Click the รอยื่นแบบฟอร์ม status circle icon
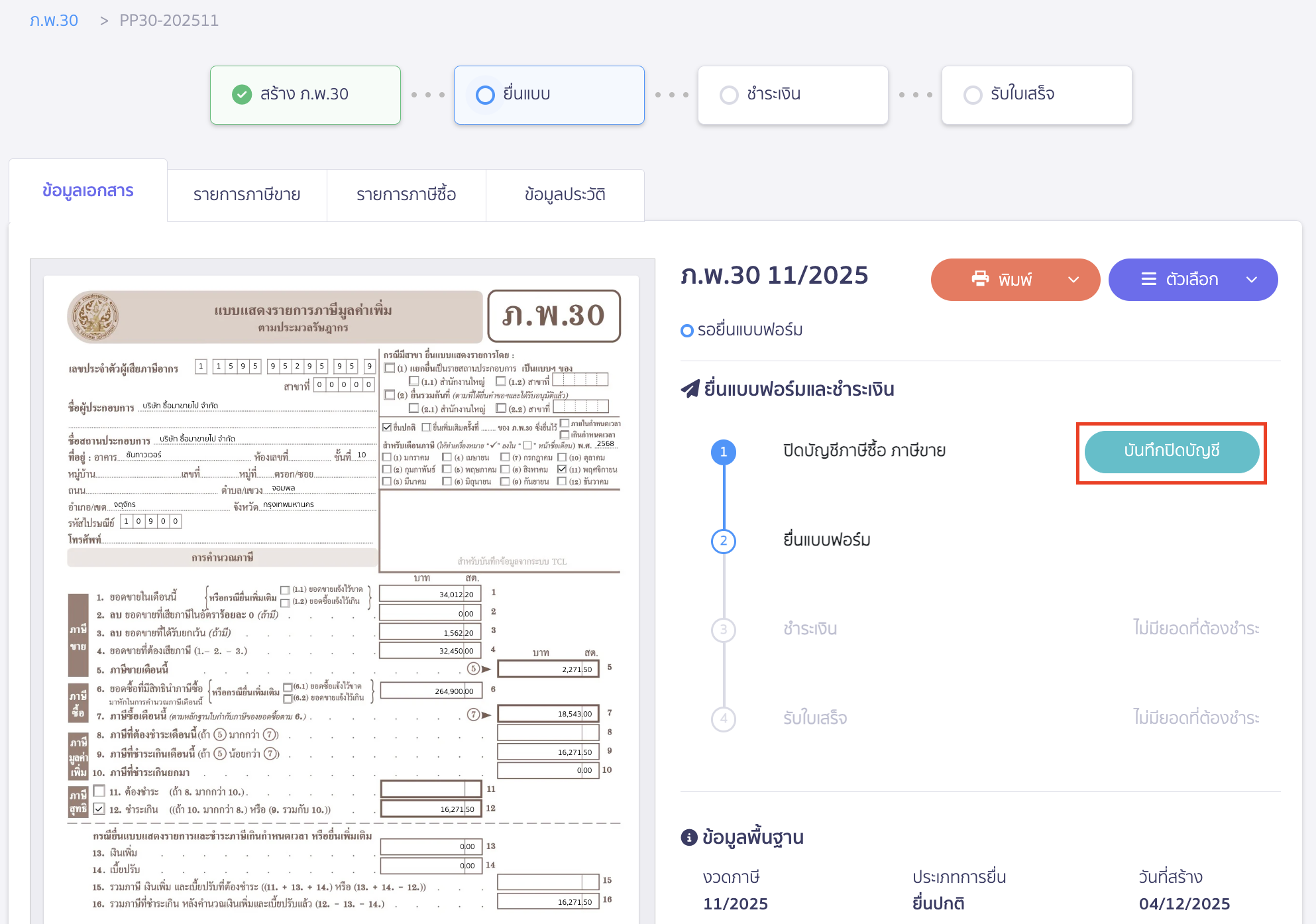This screenshot has width=1316, height=924. point(687,330)
